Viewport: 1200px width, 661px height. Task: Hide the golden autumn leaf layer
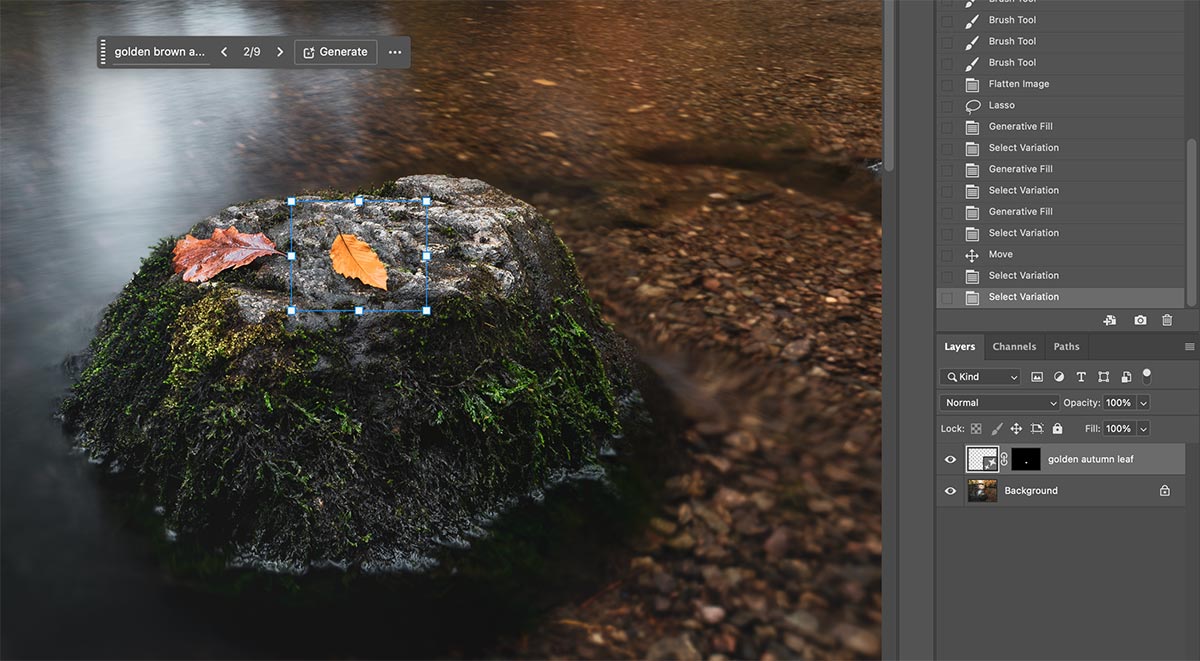(951, 460)
